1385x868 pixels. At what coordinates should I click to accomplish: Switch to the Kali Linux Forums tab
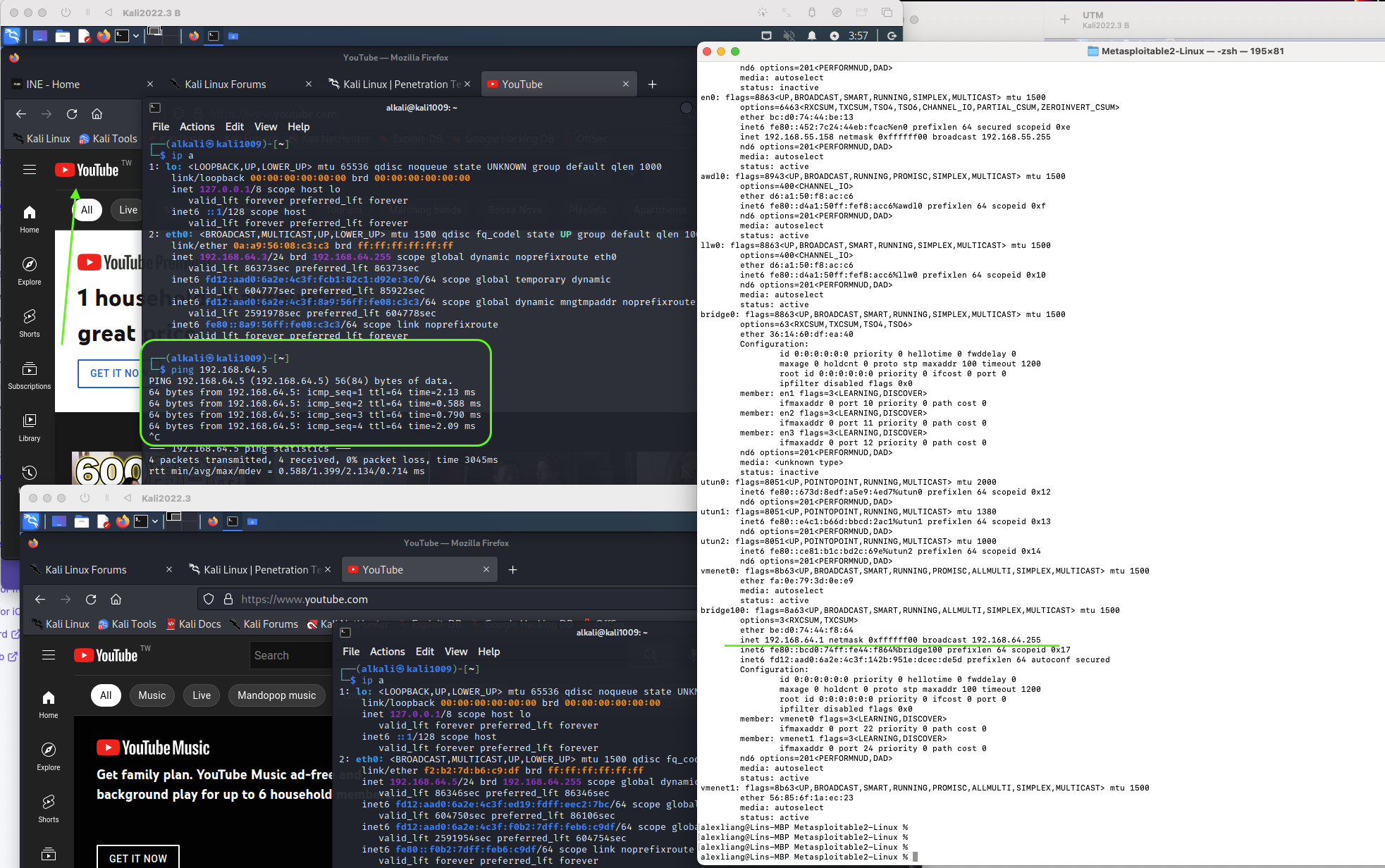226,84
